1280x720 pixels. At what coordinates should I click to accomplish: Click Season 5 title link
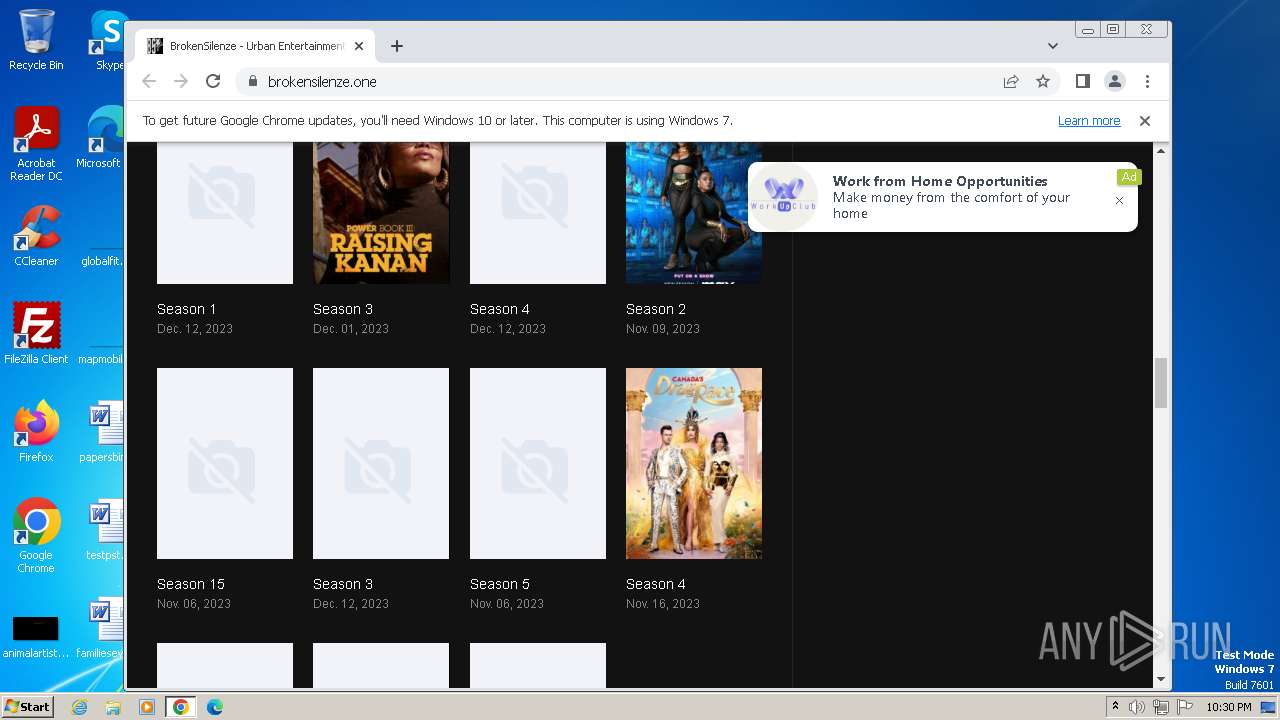(x=500, y=584)
